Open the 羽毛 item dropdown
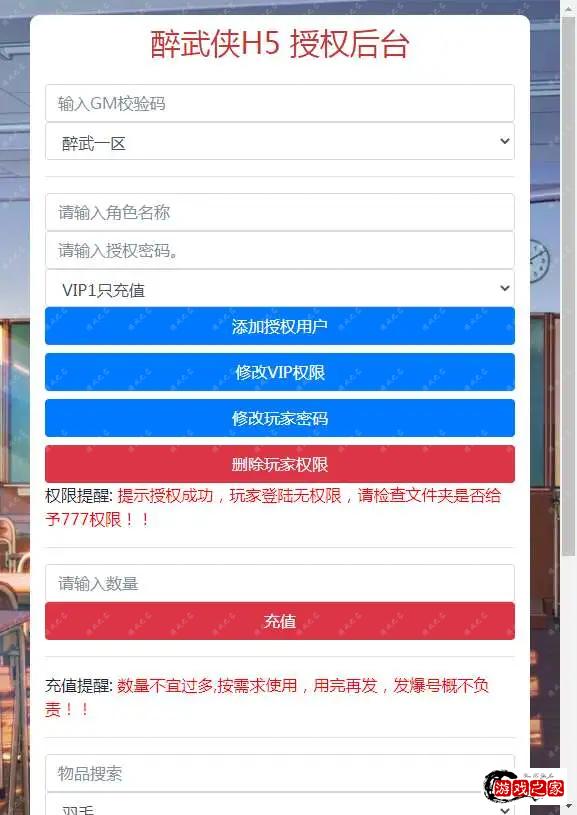The image size is (577, 815). tap(280, 804)
